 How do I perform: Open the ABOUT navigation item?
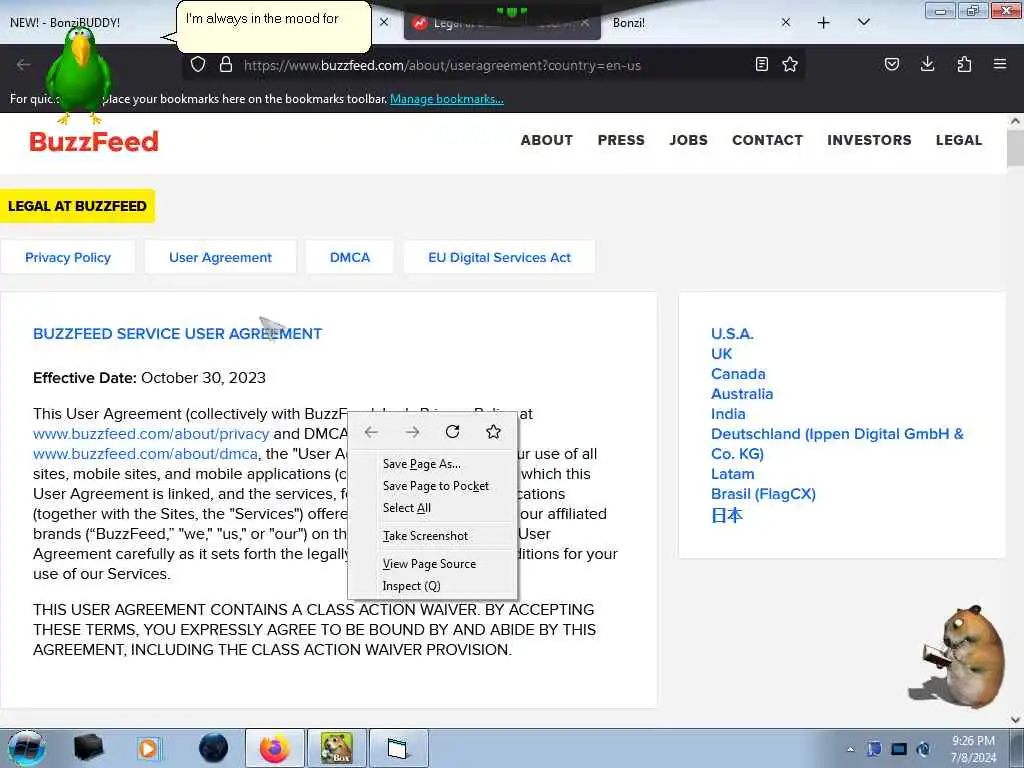(x=547, y=140)
